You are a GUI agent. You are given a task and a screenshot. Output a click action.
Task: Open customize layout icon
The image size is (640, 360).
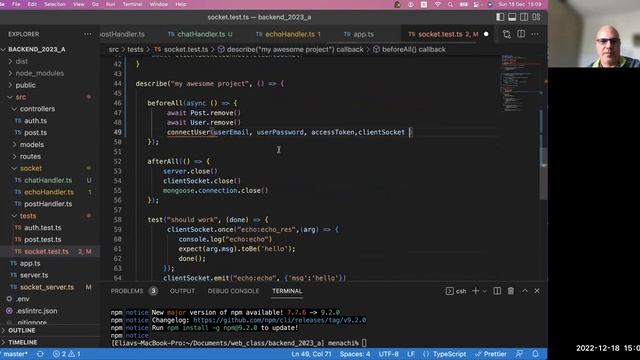[x=536, y=17]
